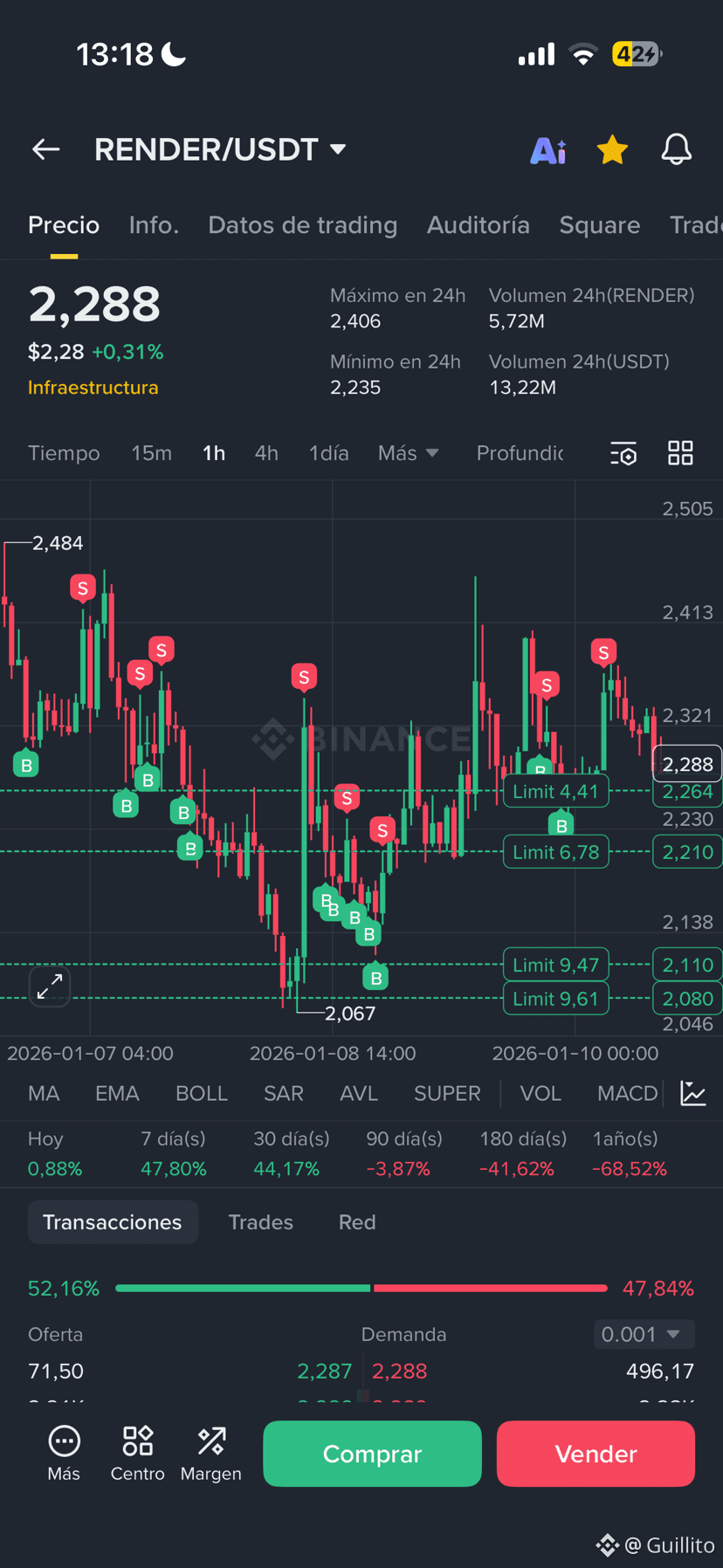This screenshot has width=723, height=1568.
Task: Switch to the Info. tab
Action: pos(154,225)
